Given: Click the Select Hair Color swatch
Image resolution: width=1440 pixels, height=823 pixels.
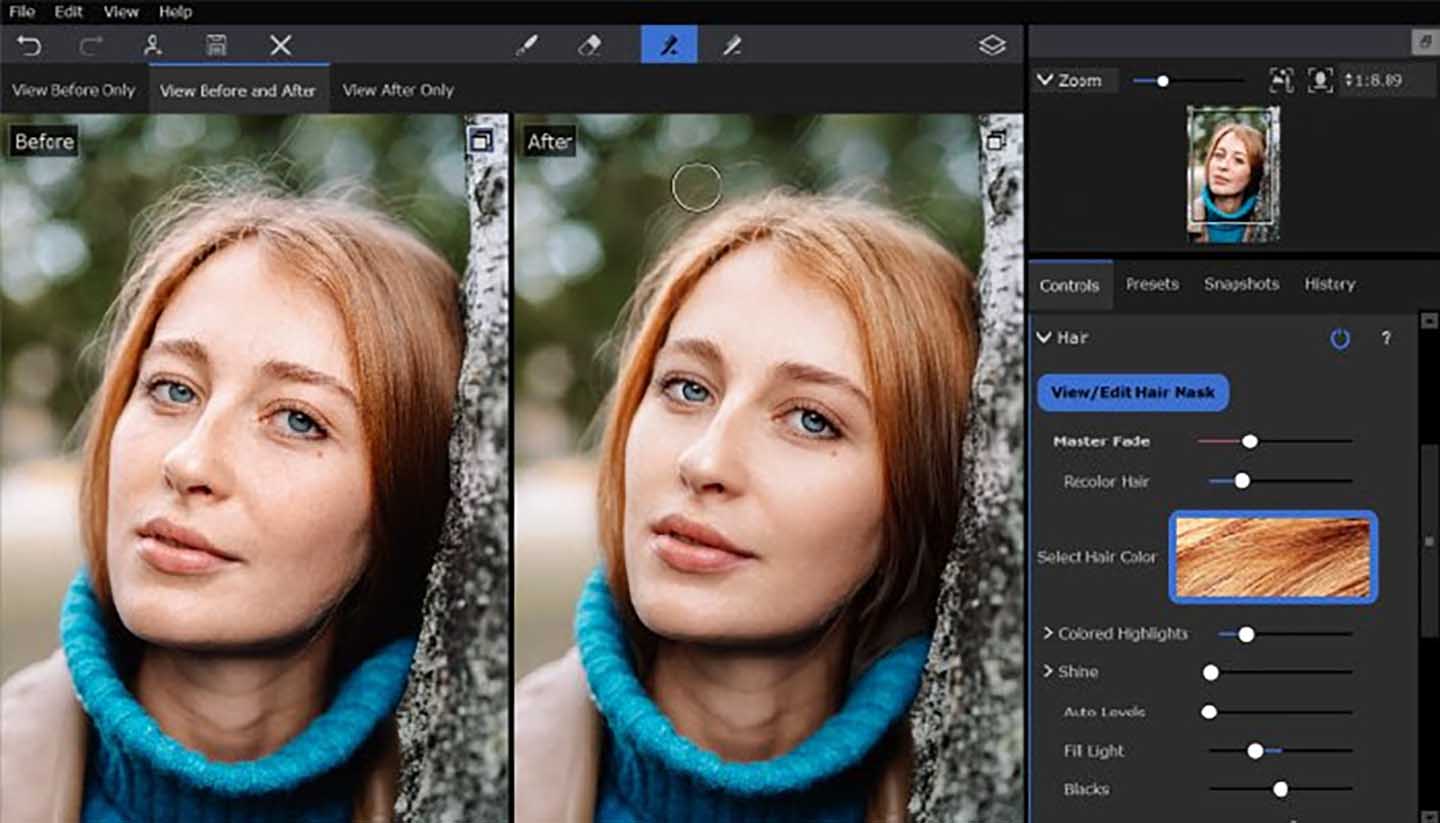Looking at the screenshot, I should pos(1273,557).
